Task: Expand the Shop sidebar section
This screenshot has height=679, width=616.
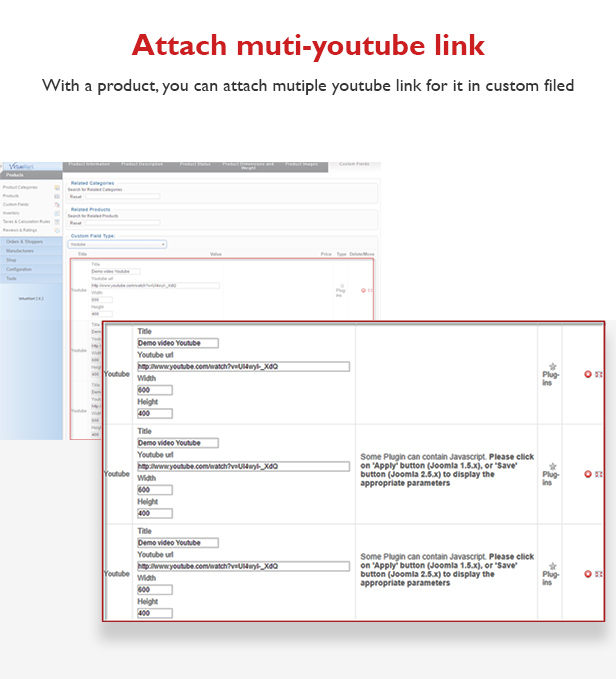Action: [31, 260]
